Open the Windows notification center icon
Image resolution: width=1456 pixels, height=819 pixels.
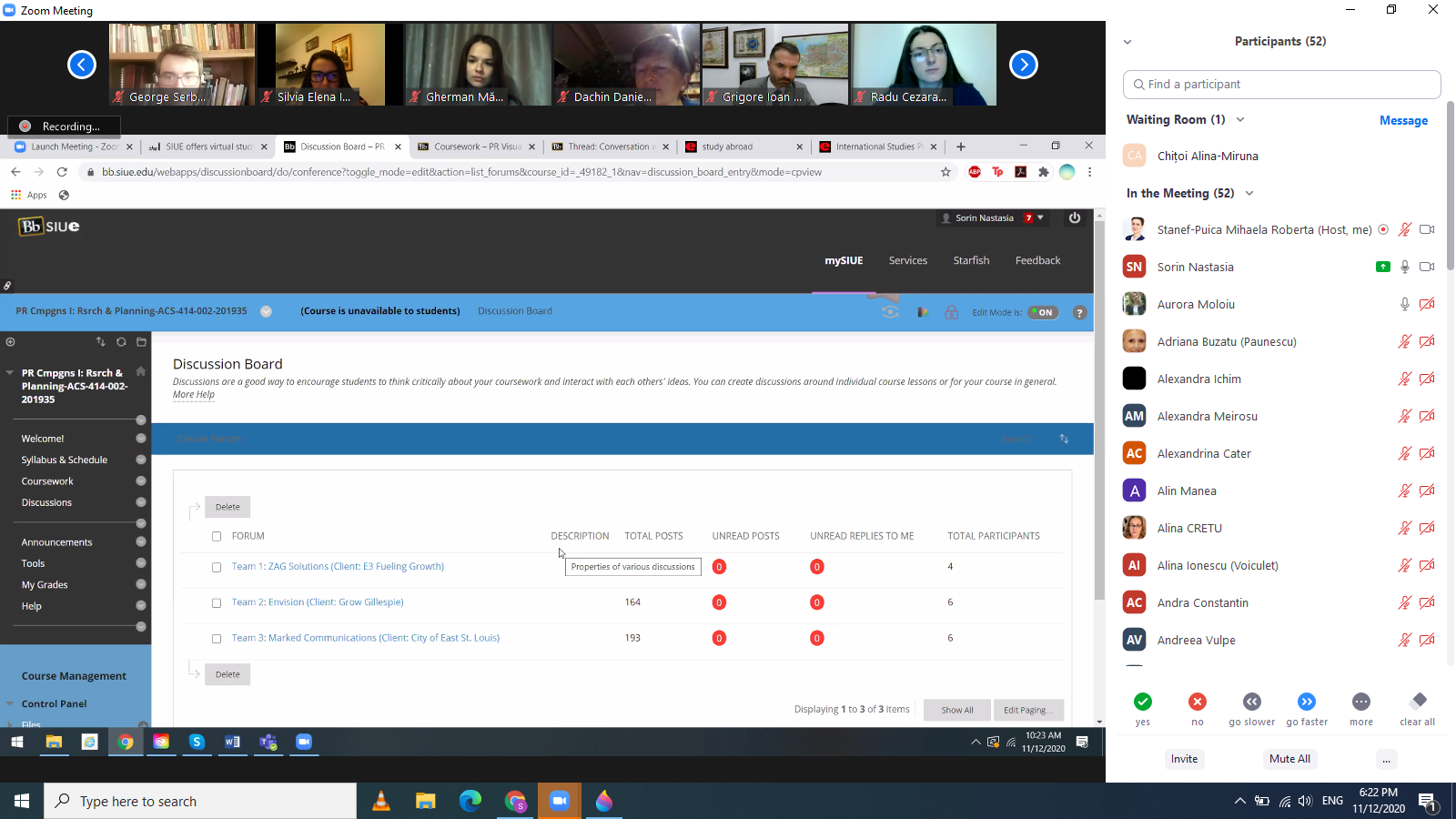[1428, 801]
